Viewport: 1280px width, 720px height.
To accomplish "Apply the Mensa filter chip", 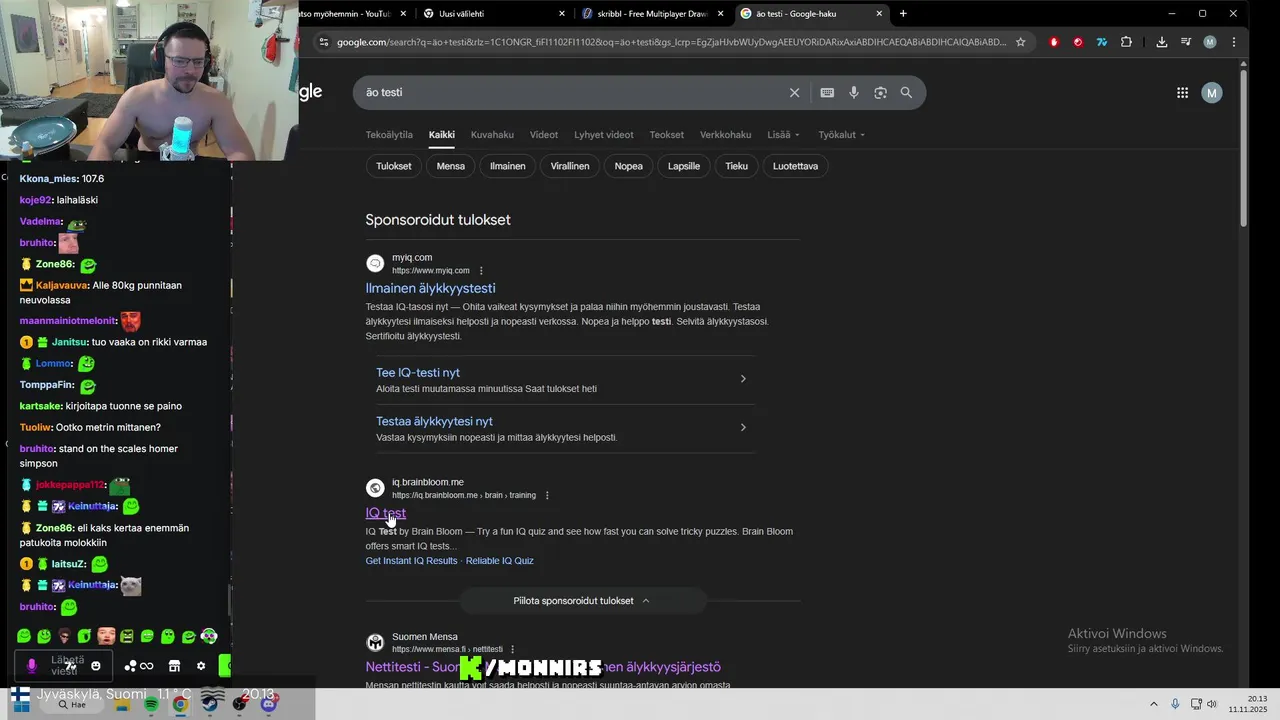I will 451,166.
